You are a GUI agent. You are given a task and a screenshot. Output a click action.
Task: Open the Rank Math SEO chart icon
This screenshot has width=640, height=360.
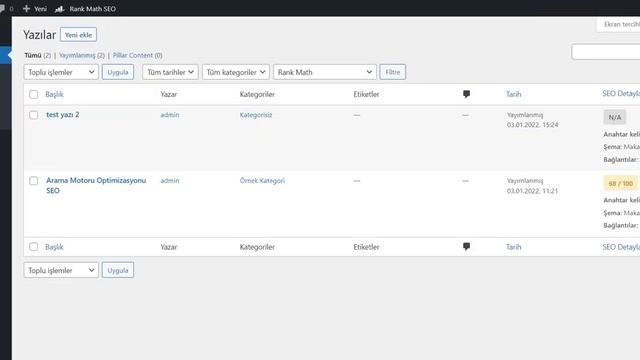[x=60, y=9]
